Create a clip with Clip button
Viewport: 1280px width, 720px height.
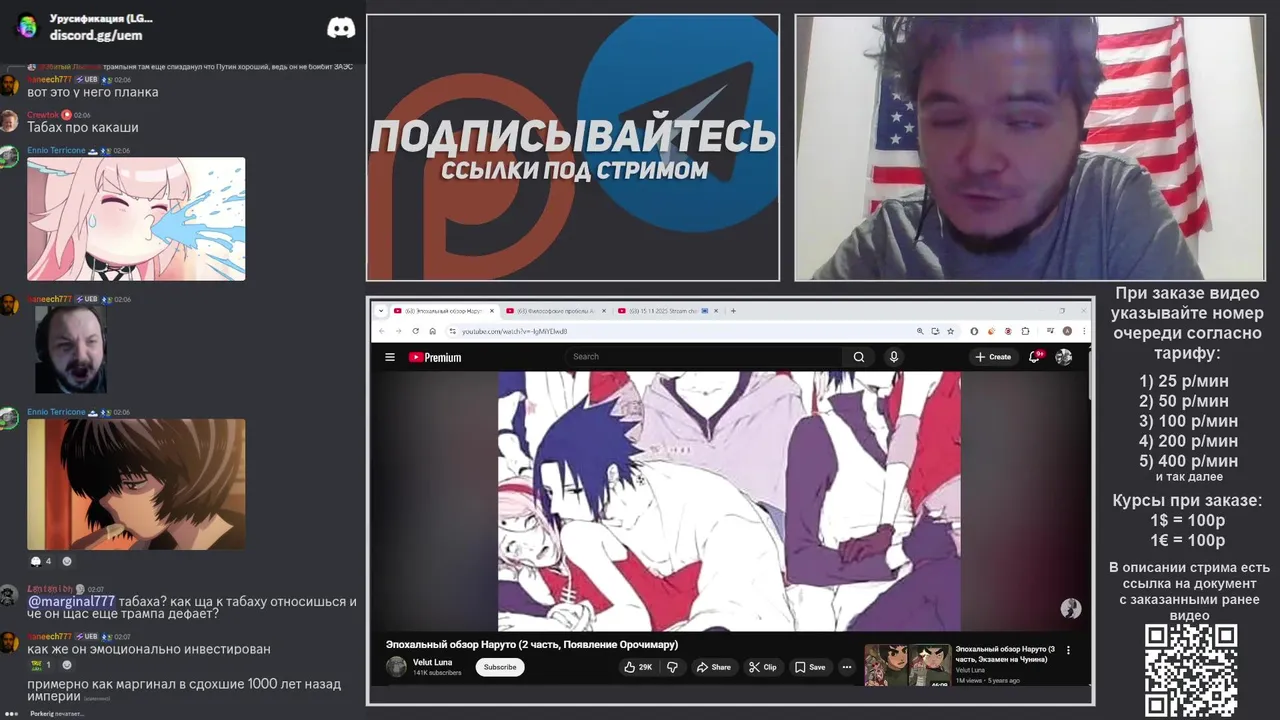coord(763,667)
